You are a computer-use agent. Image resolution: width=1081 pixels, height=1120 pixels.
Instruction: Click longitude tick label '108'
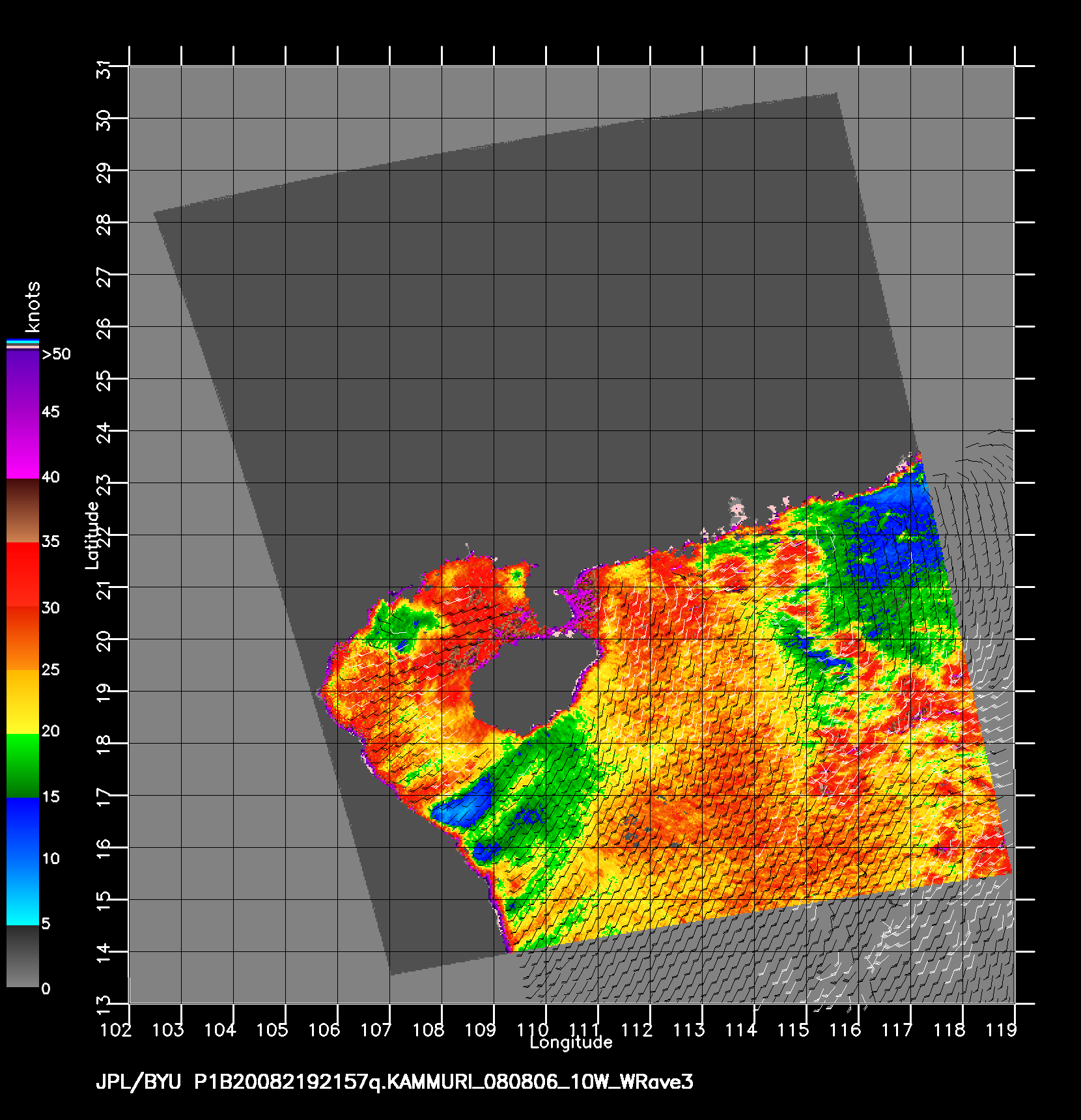click(428, 1030)
